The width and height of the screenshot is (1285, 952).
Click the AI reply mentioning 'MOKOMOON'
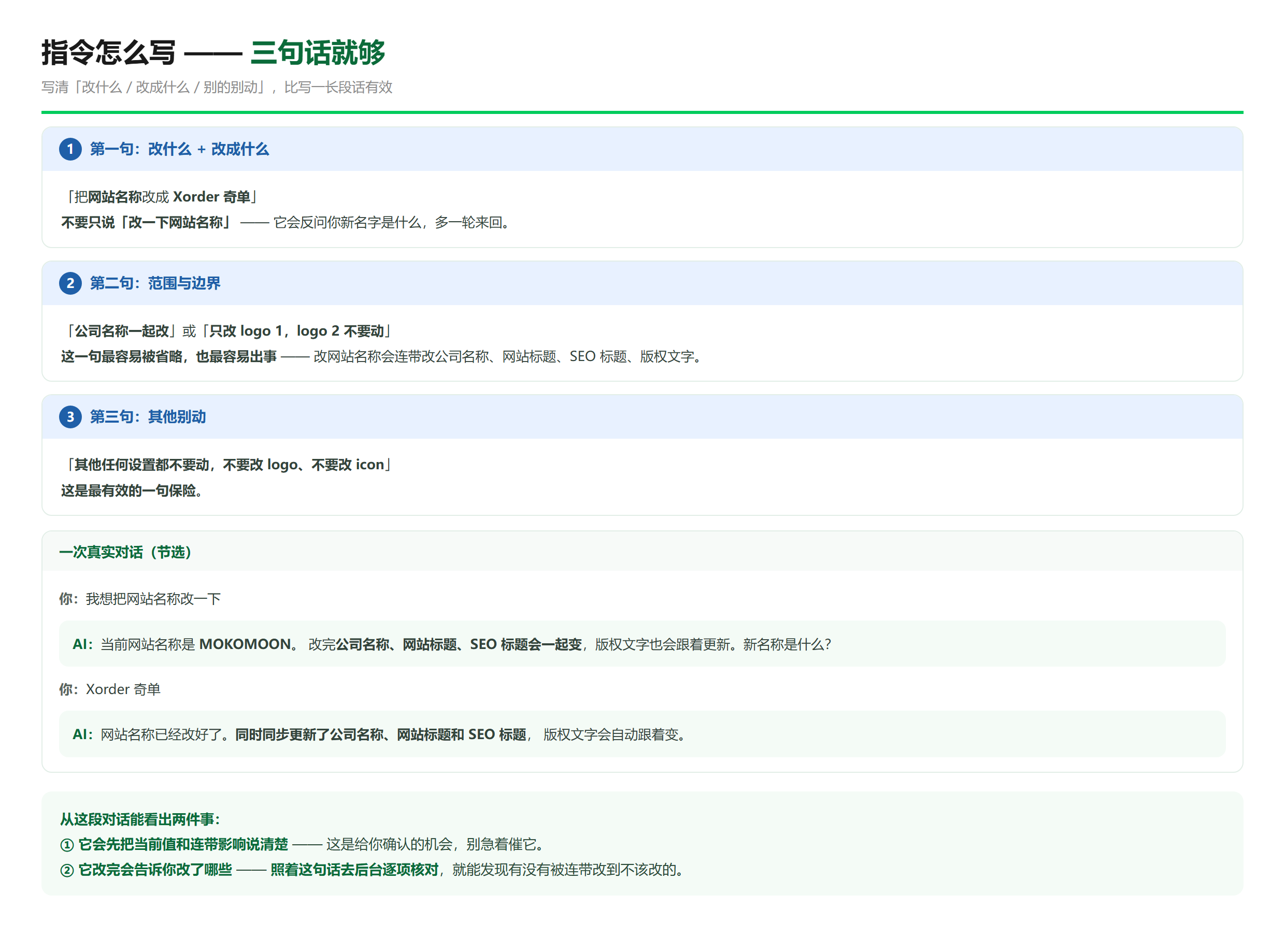(x=642, y=644)
